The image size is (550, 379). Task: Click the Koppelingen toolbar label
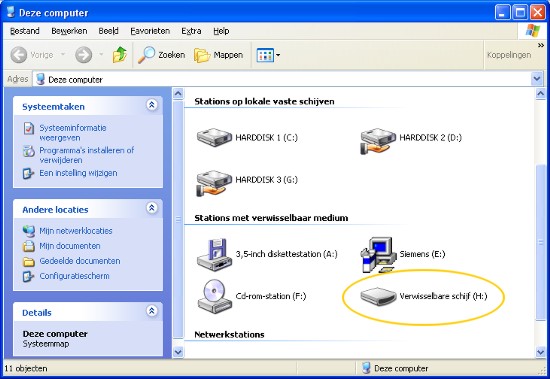[509, 55]
